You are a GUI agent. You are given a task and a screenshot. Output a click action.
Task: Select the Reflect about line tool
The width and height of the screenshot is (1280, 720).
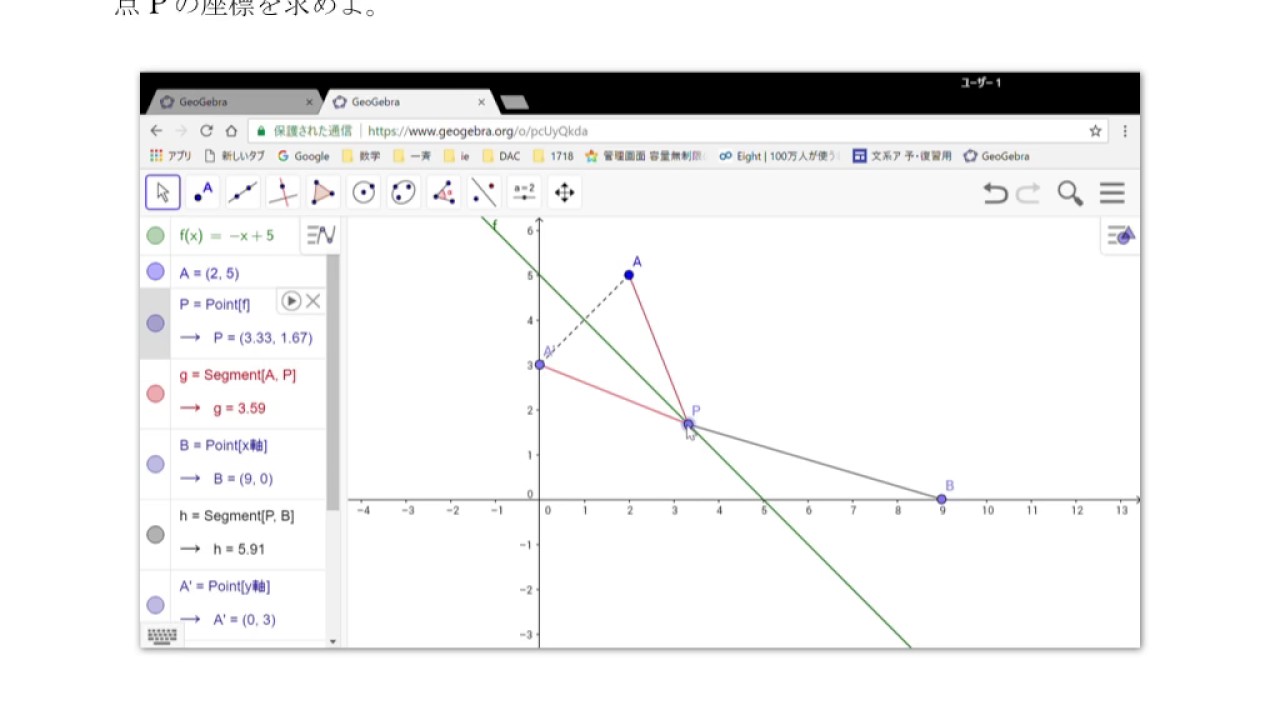click(484, 192)
